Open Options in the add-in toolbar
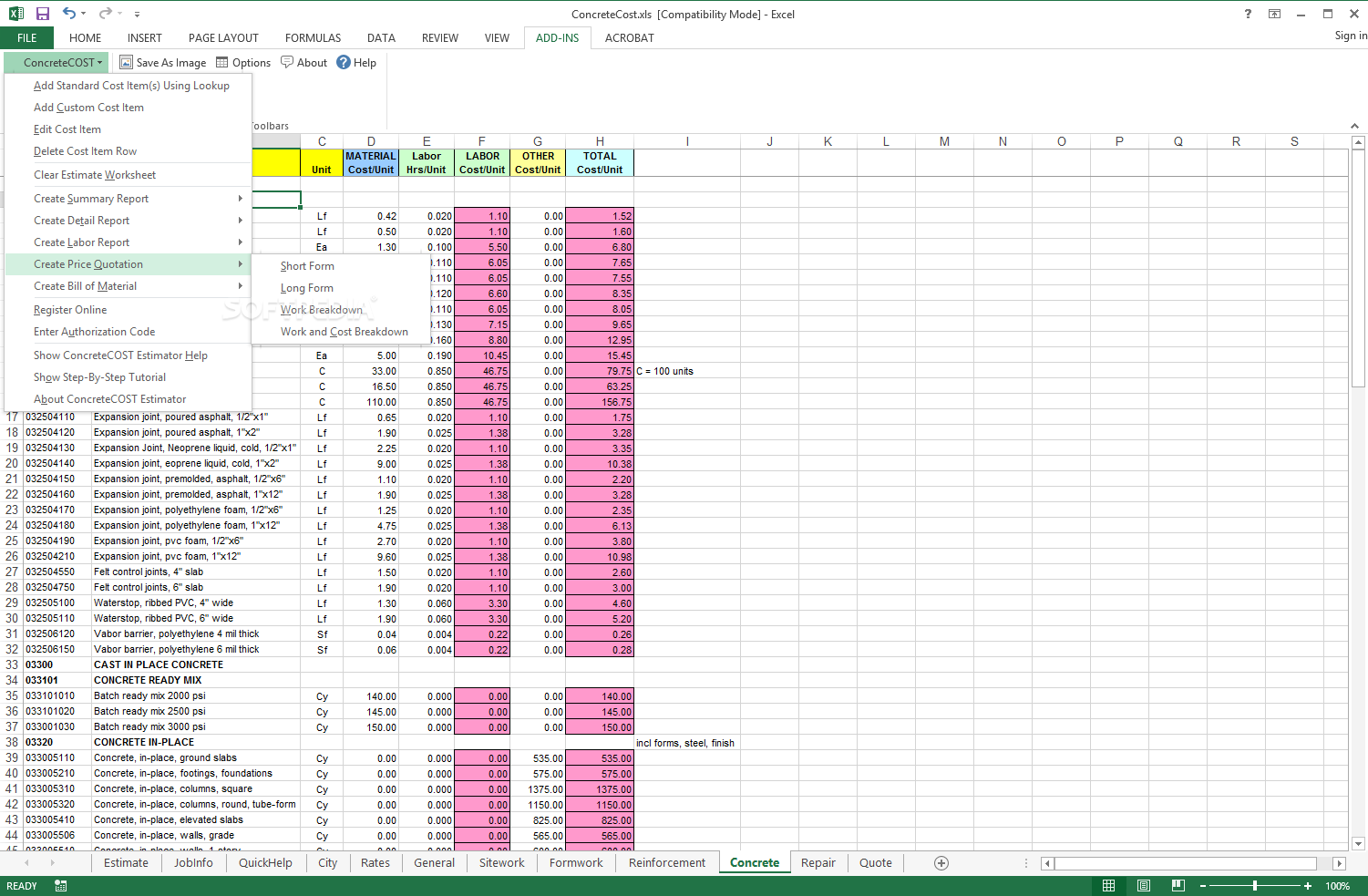 (243, 63)
